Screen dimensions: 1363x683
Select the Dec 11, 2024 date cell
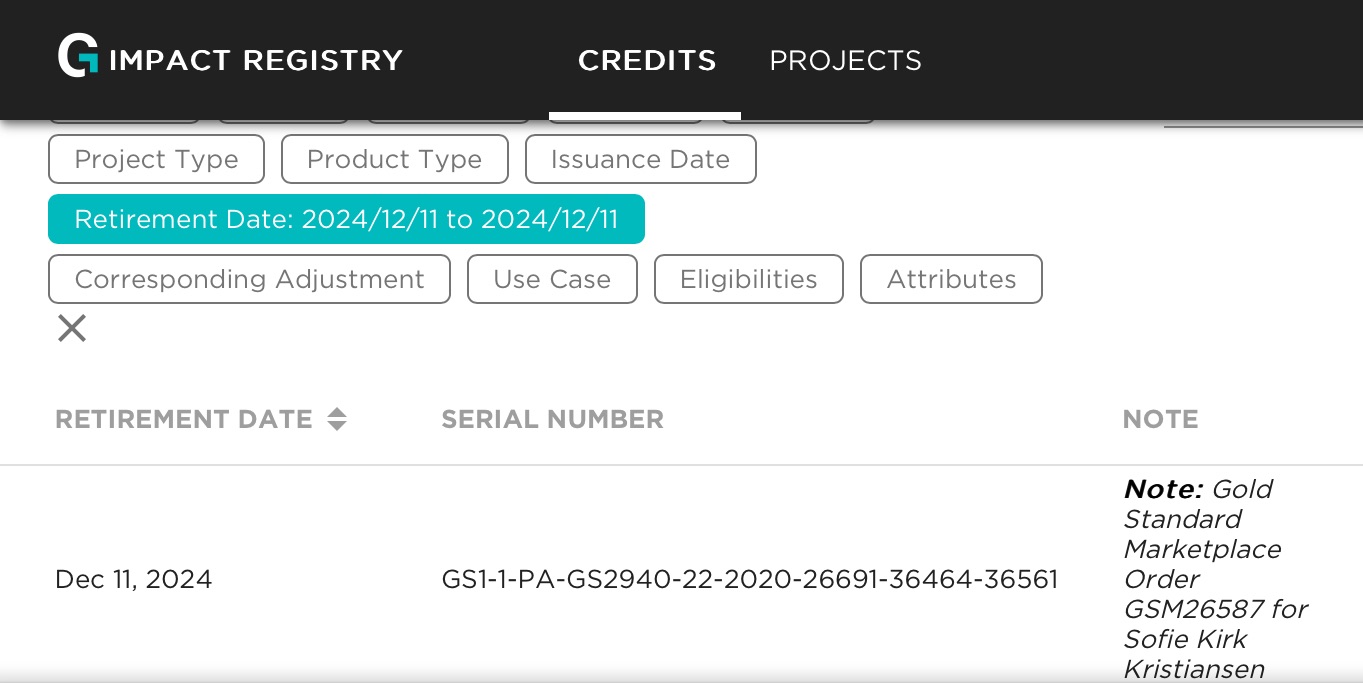pyautogui.click(x=133, y=580)
